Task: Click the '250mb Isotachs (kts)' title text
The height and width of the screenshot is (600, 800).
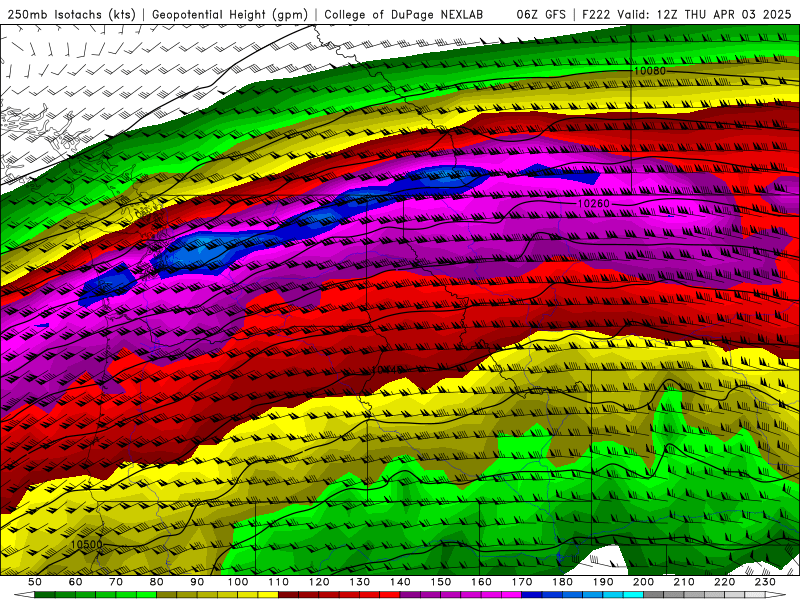Action: (x=71, y=14)
